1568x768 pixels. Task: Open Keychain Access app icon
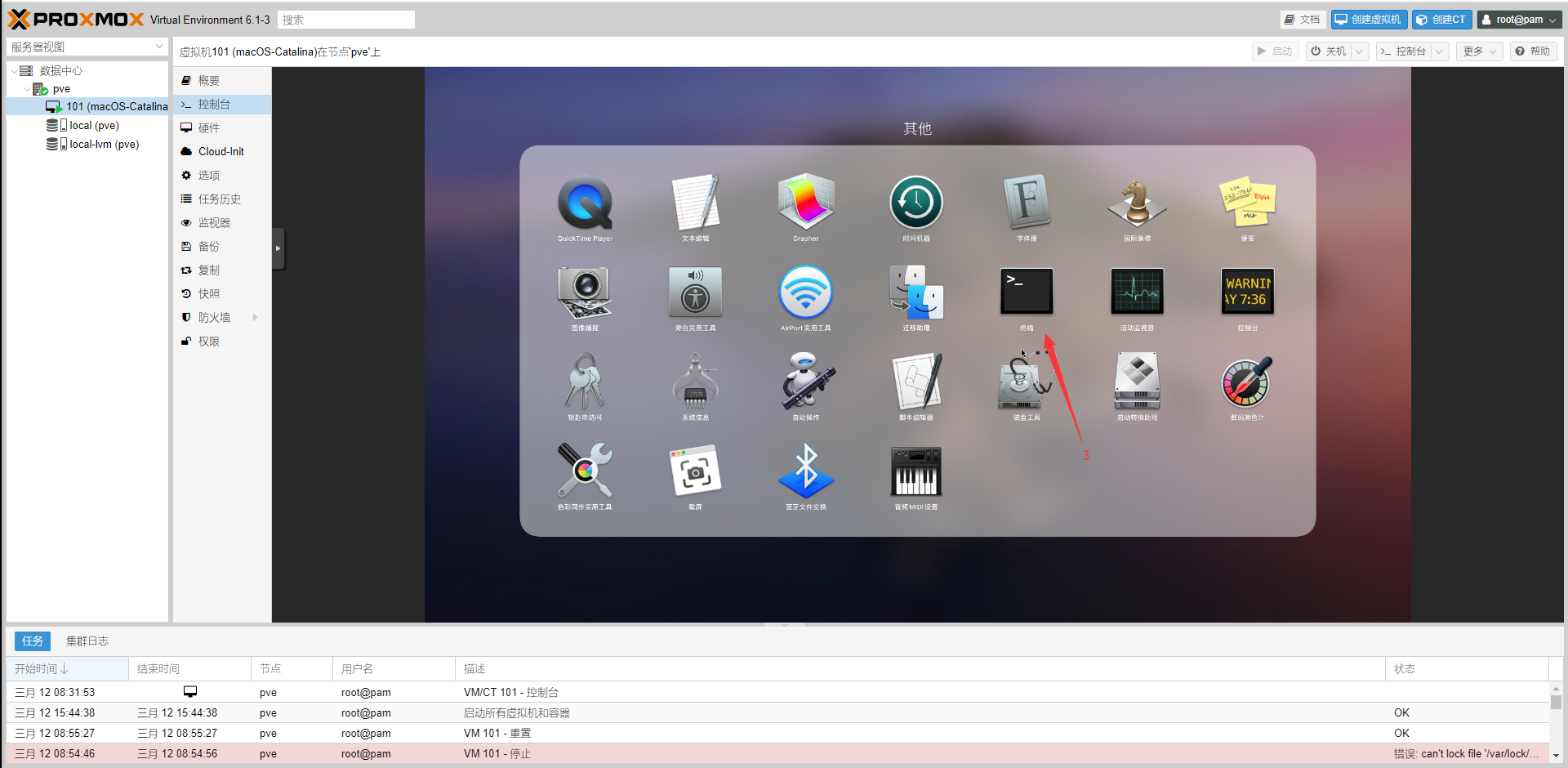tap(585, 382)
